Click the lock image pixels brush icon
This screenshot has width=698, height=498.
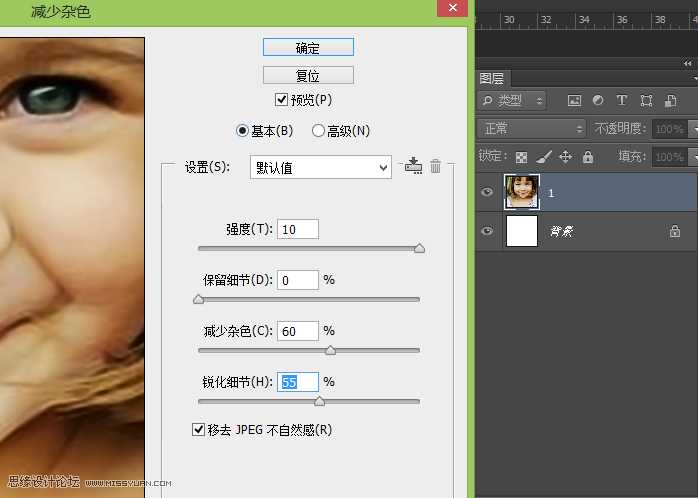543,157
